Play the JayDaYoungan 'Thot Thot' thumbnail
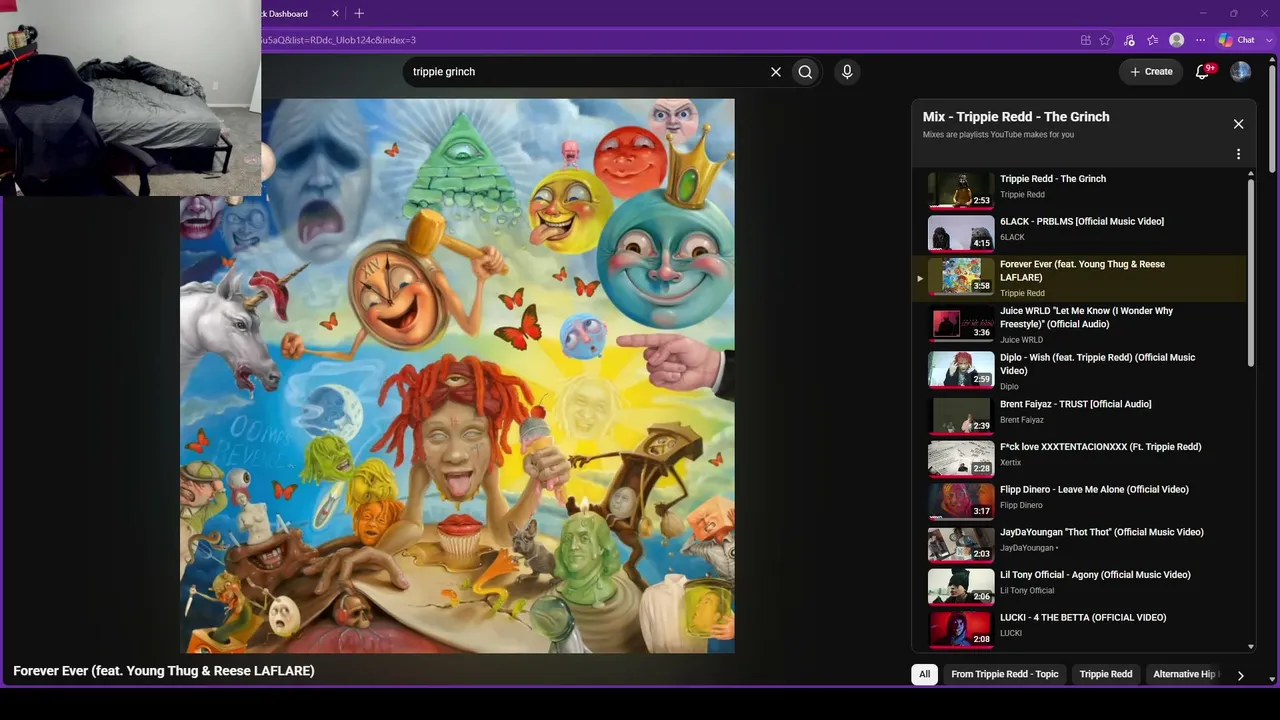This screenshot has width=1280, height=720. click(961, 544)
